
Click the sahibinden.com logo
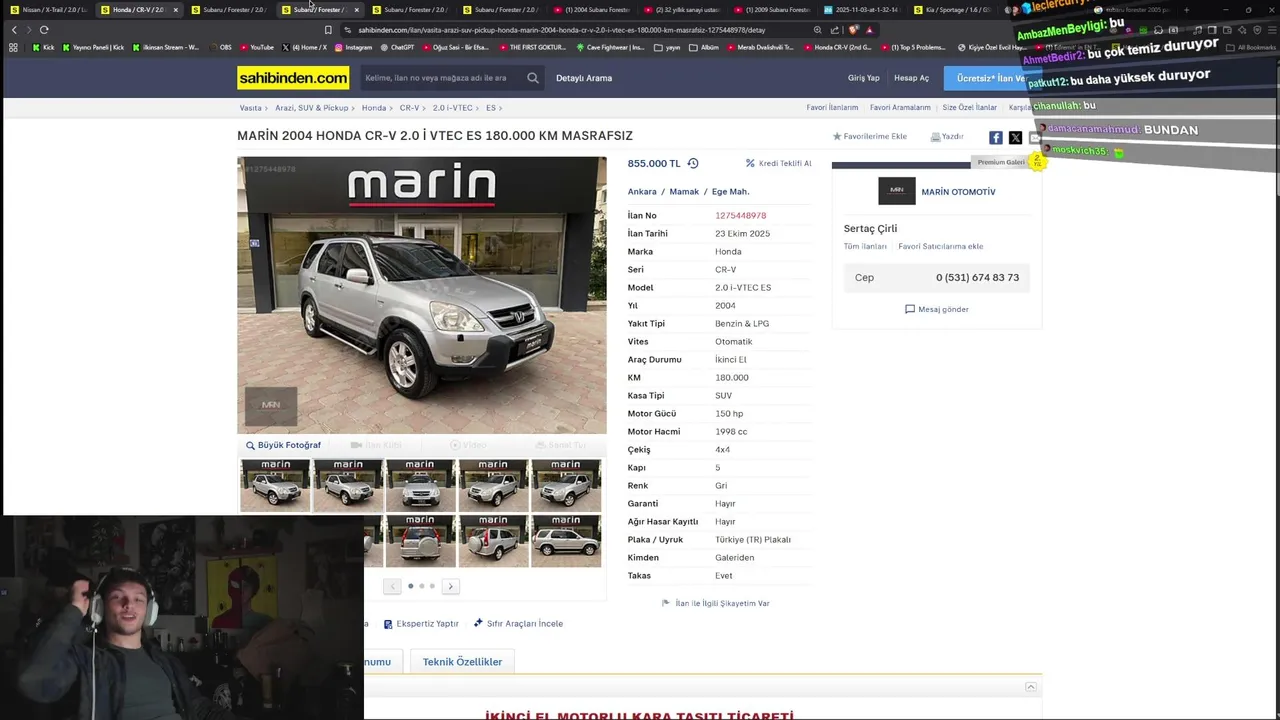(x=293, y=78)
